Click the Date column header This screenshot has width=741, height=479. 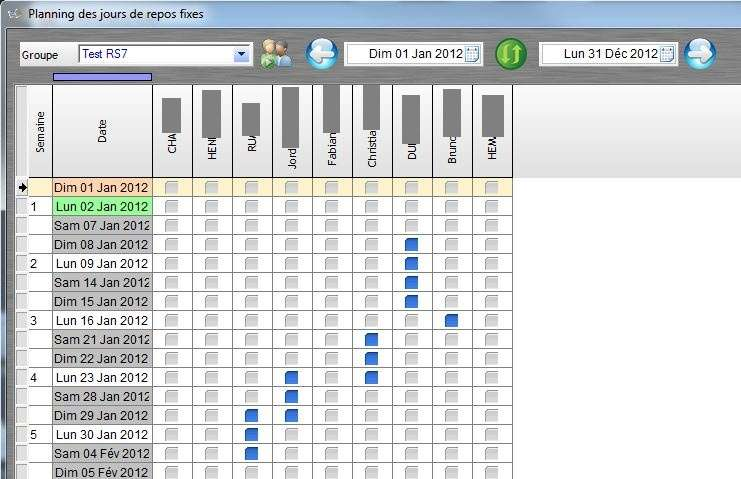click(102, 131)
